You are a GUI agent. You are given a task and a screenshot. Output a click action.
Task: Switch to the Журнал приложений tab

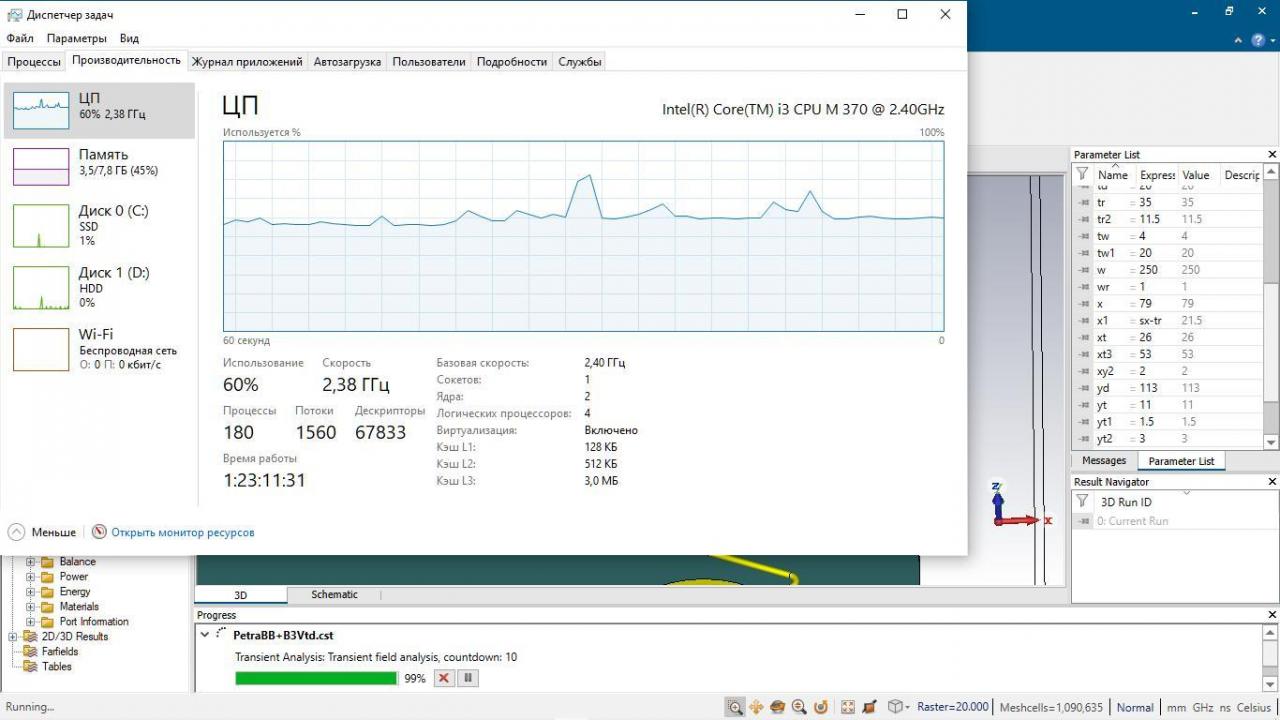click(247, 61)
